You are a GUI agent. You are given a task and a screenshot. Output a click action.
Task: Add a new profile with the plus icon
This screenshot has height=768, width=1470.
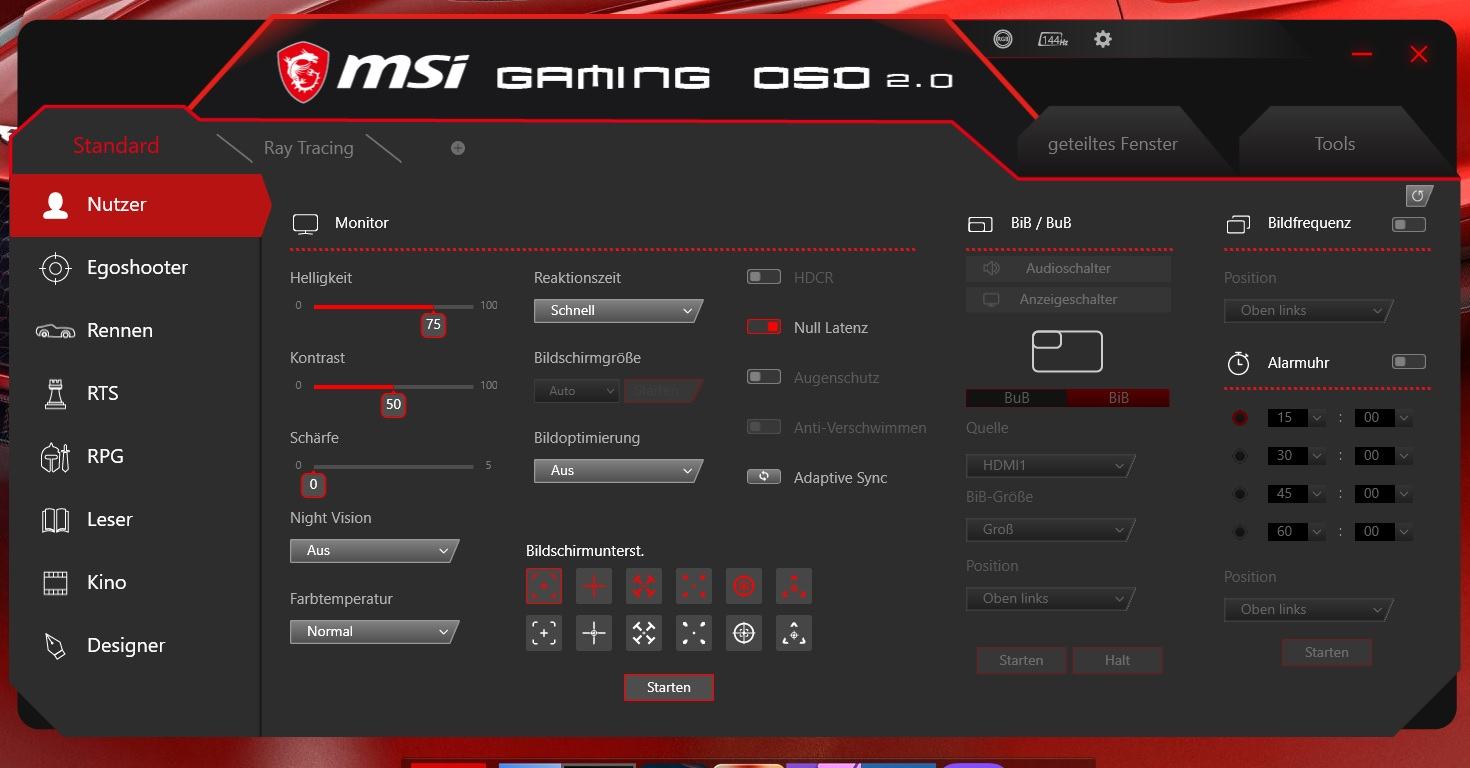458,148
